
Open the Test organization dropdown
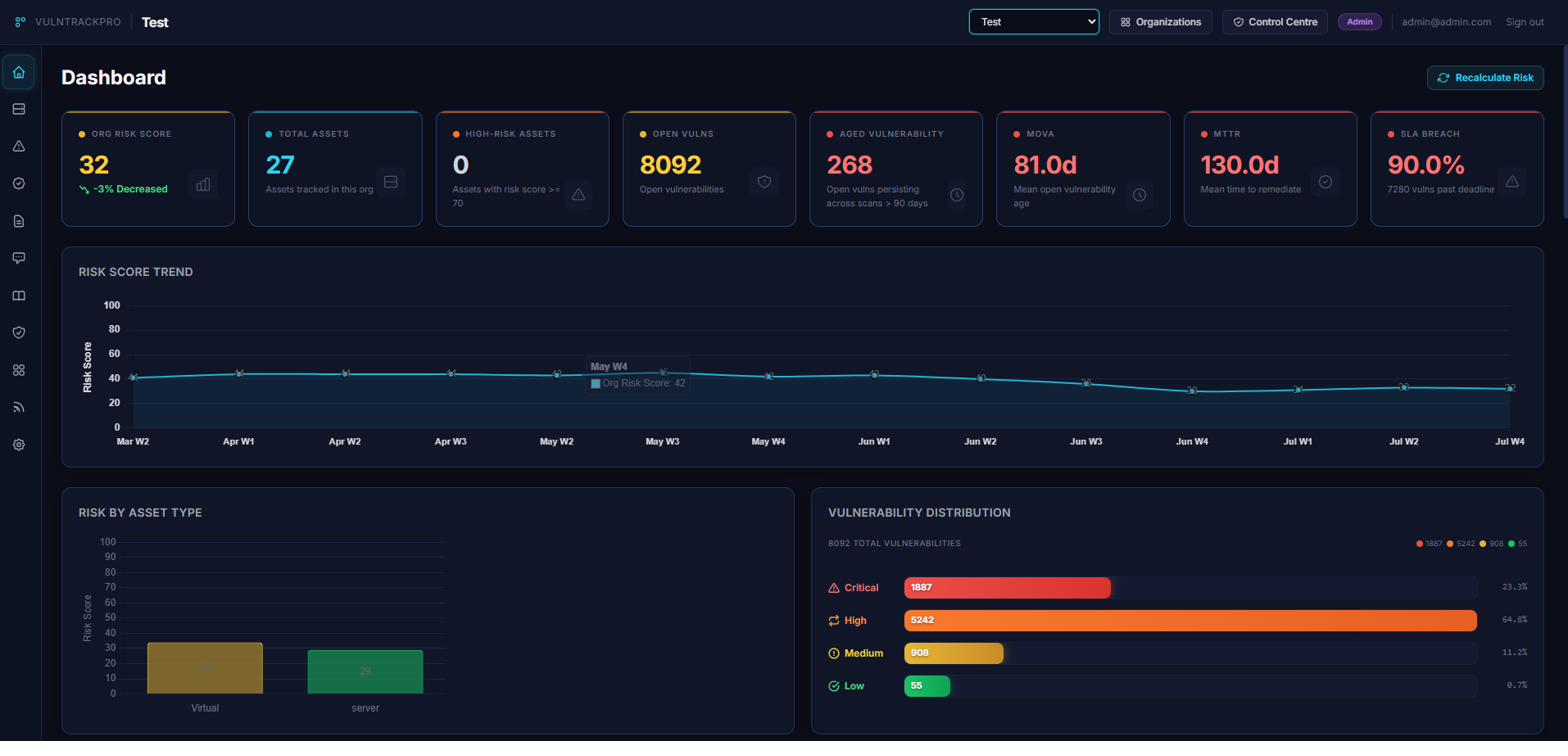1034,21
